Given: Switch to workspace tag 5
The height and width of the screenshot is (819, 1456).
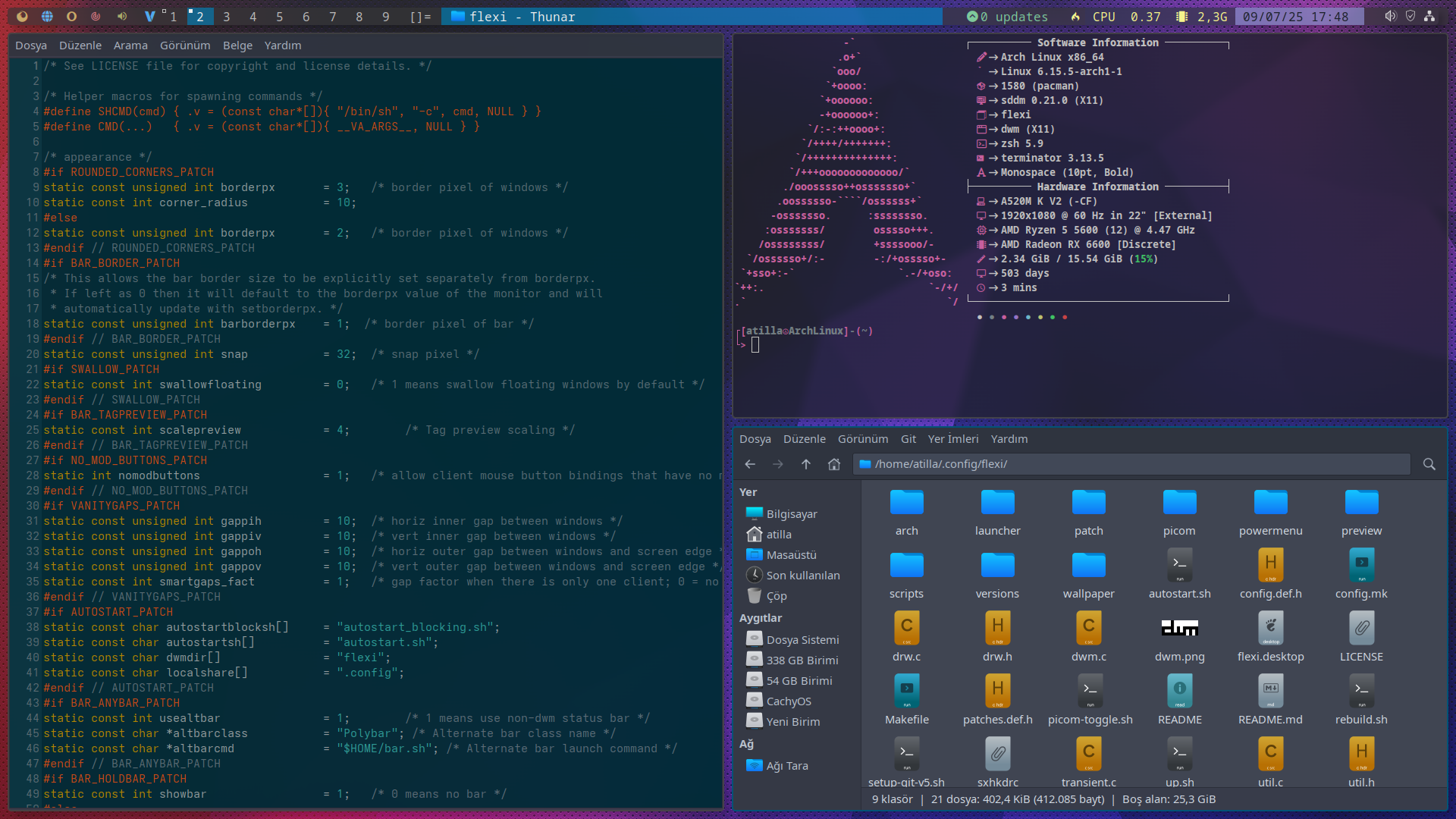Looking at the screenshot, I should pos(279,17).
